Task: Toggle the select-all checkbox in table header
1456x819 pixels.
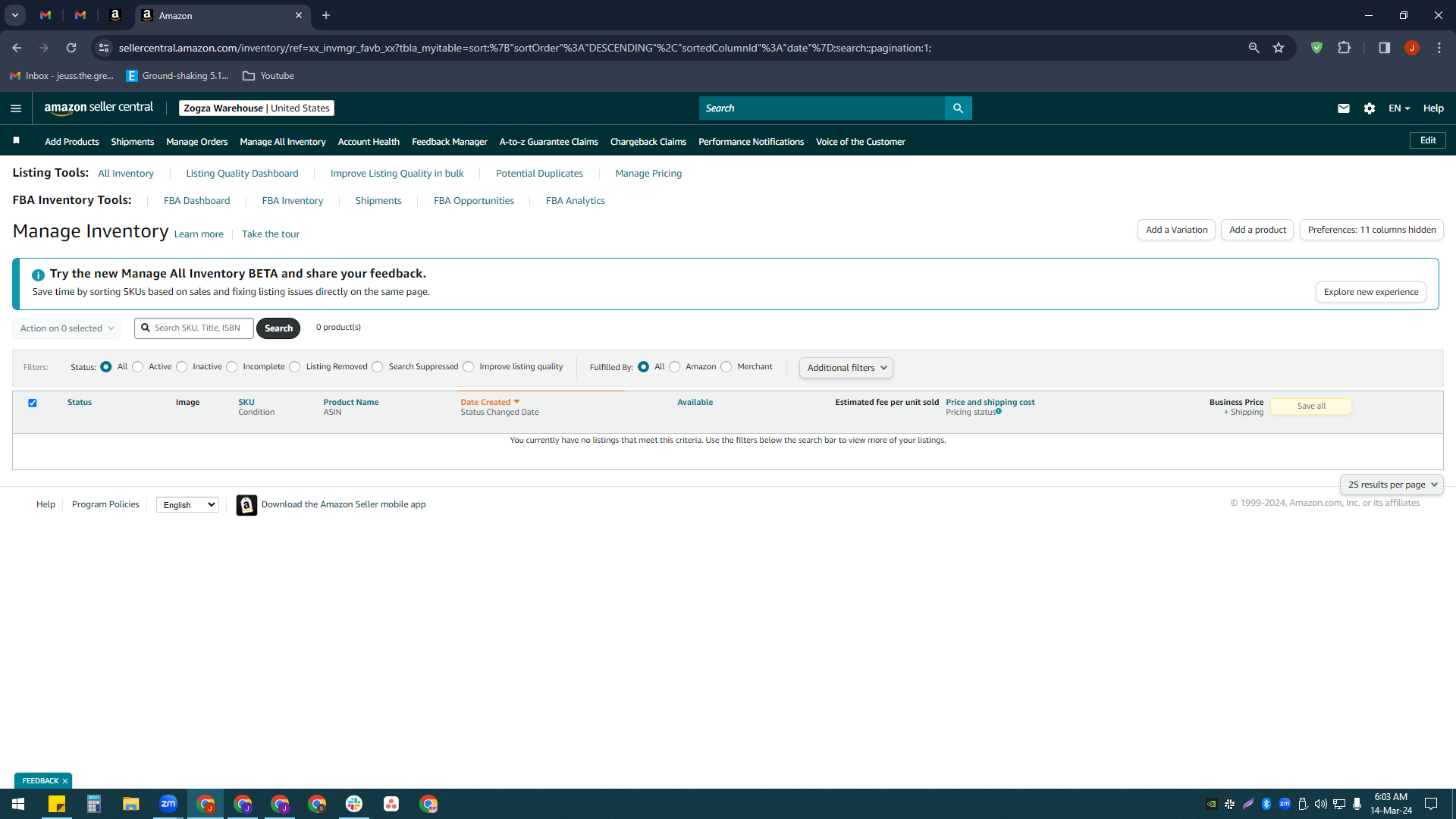Action: 33,403
